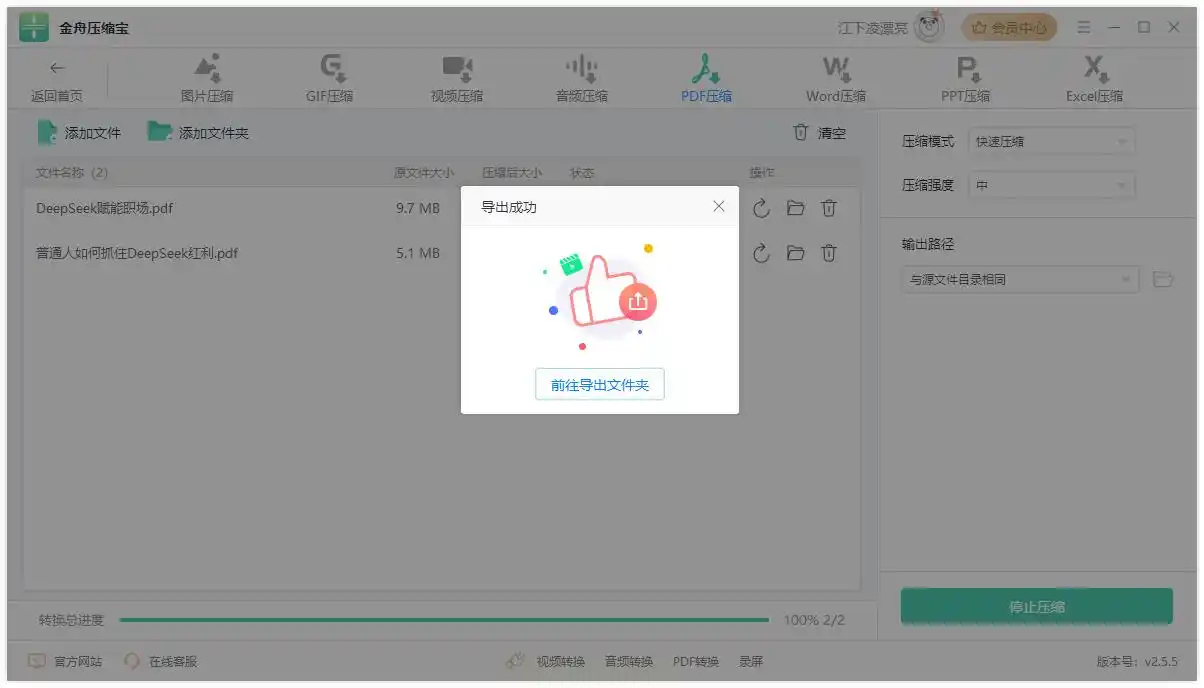
Task: Open the PPT压缩 tool
Action: [966, 79]
